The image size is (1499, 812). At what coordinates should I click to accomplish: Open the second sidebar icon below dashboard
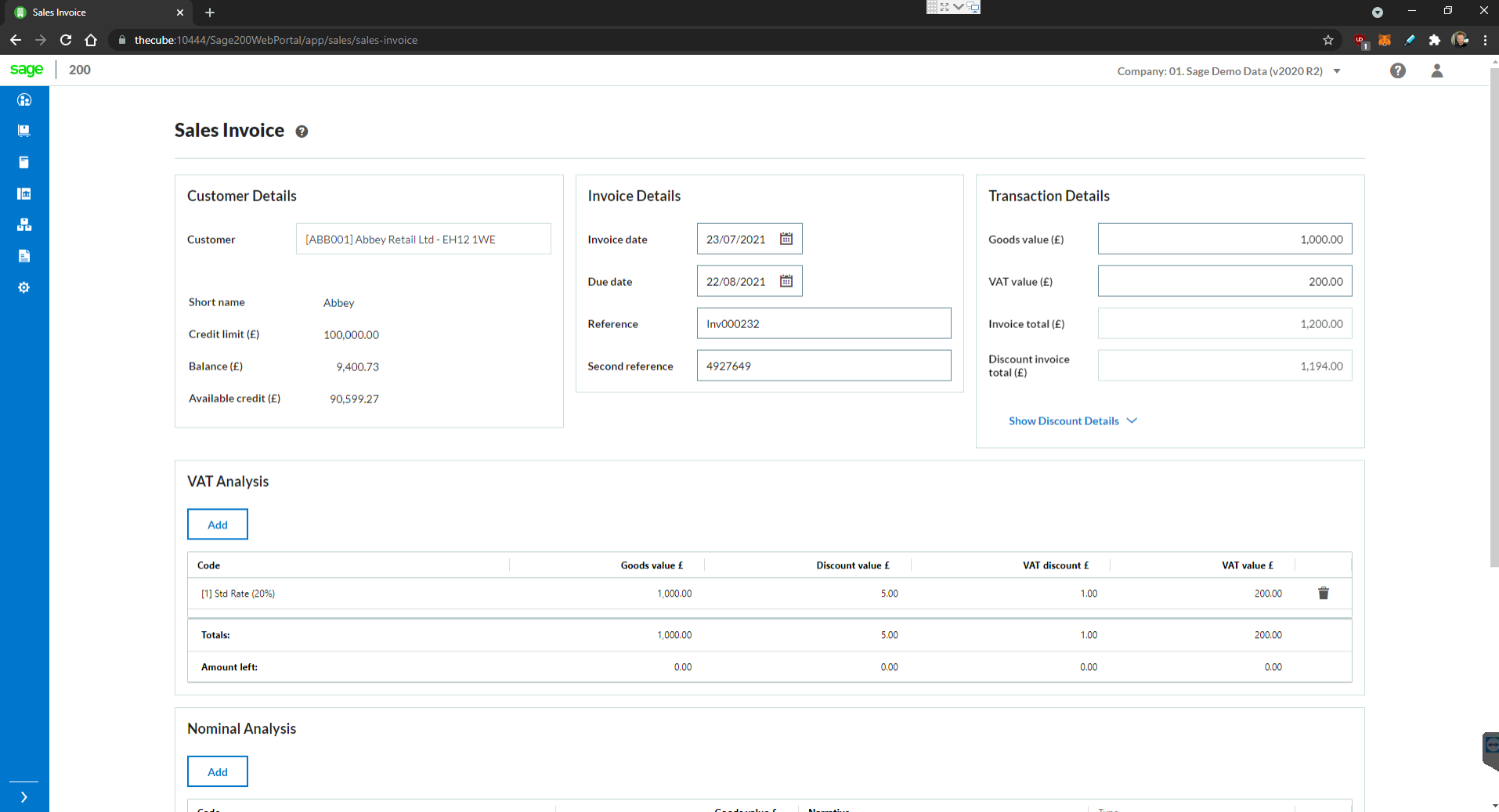24,131
